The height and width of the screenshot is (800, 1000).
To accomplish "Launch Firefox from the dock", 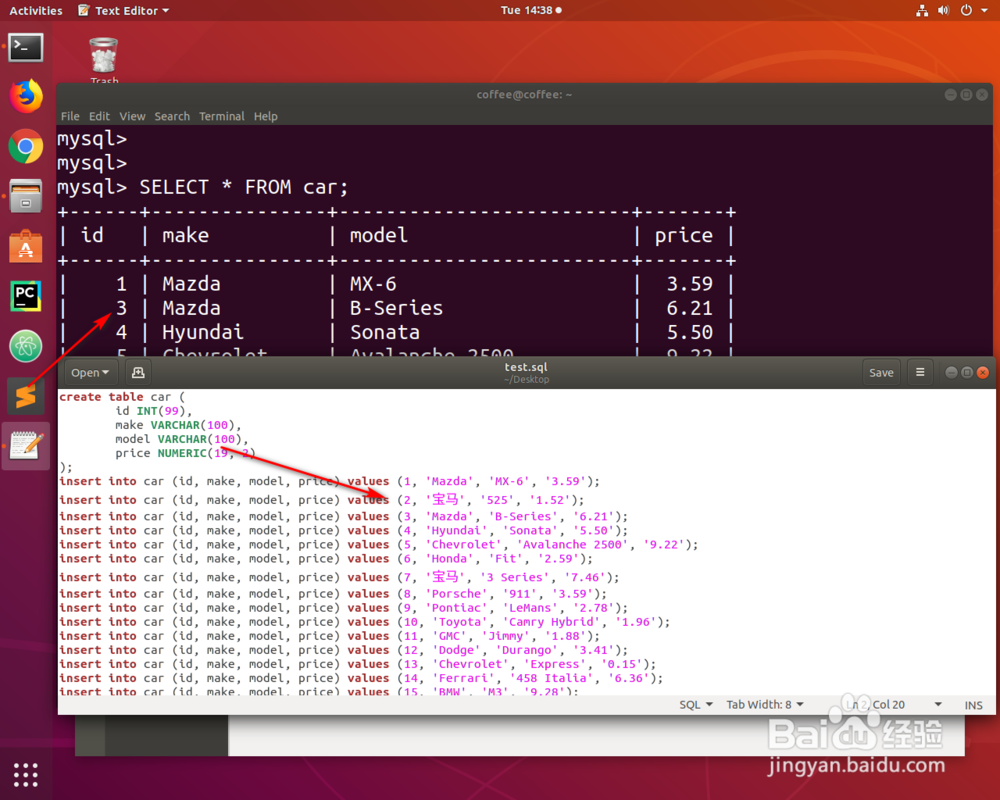I will pyautogui.click(x=26, y=97).
